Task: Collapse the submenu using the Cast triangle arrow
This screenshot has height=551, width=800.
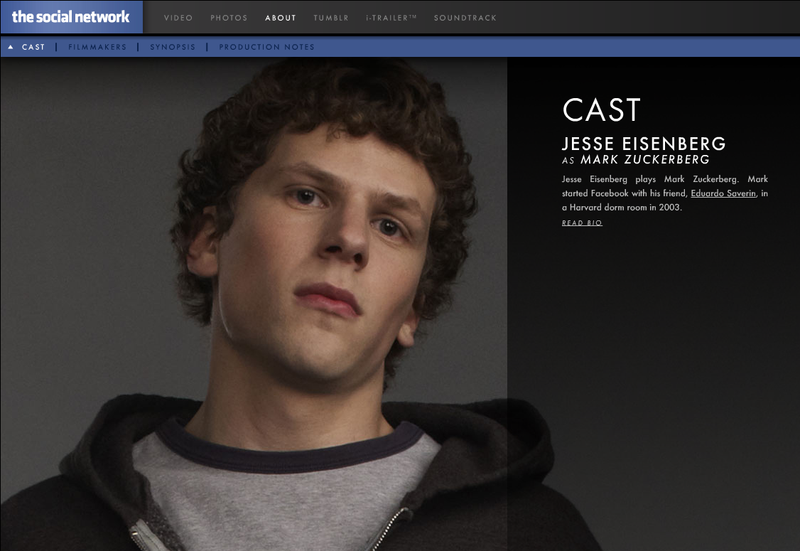Action: coord(10,47)
